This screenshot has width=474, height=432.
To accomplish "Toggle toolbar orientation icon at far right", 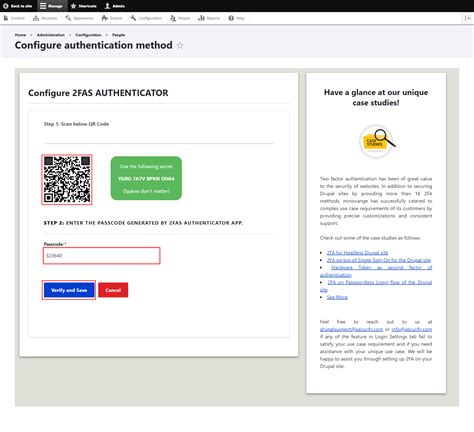I will point(467,18).
